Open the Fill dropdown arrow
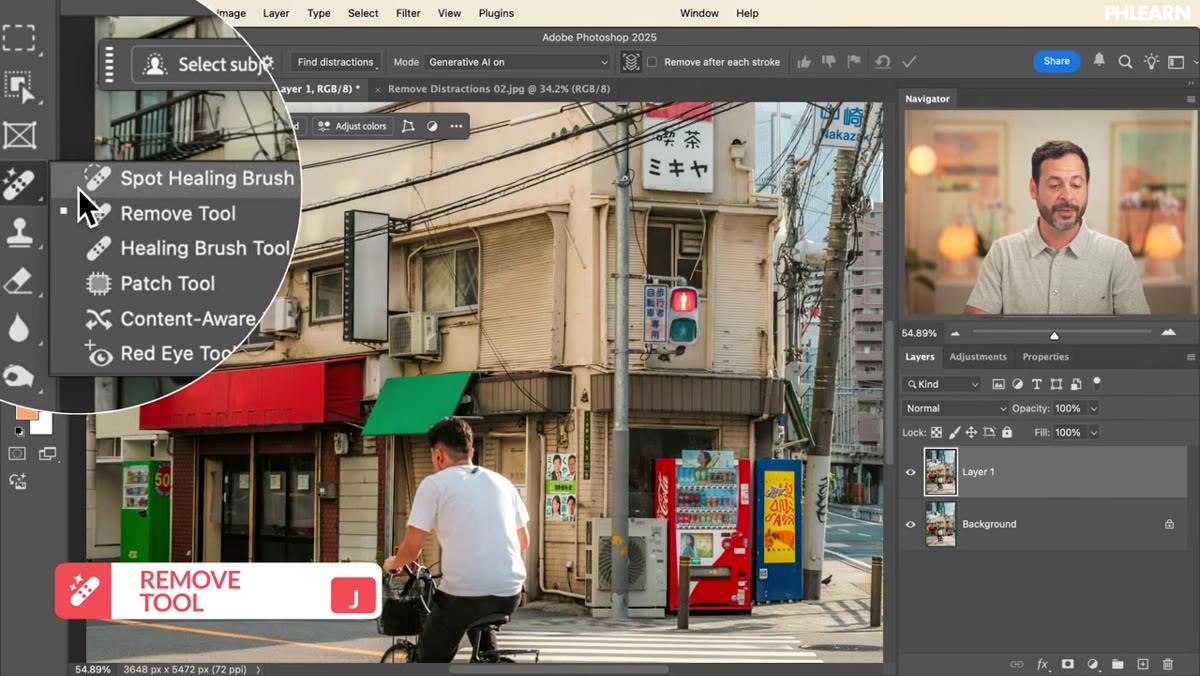 [x=1093, y=433]
